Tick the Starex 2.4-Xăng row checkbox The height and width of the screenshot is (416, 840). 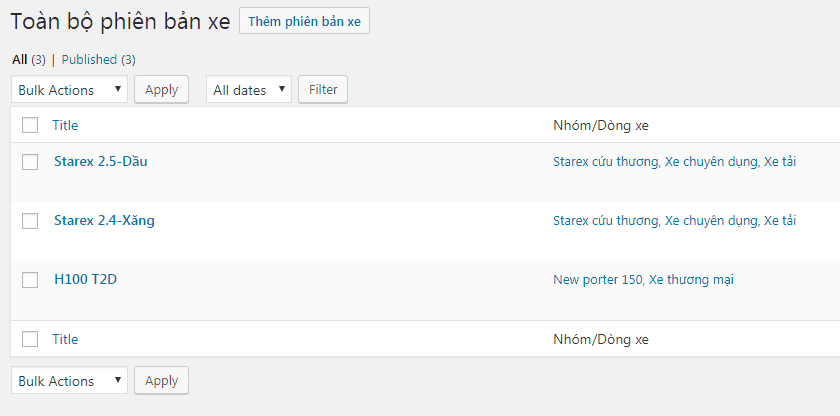30,221
